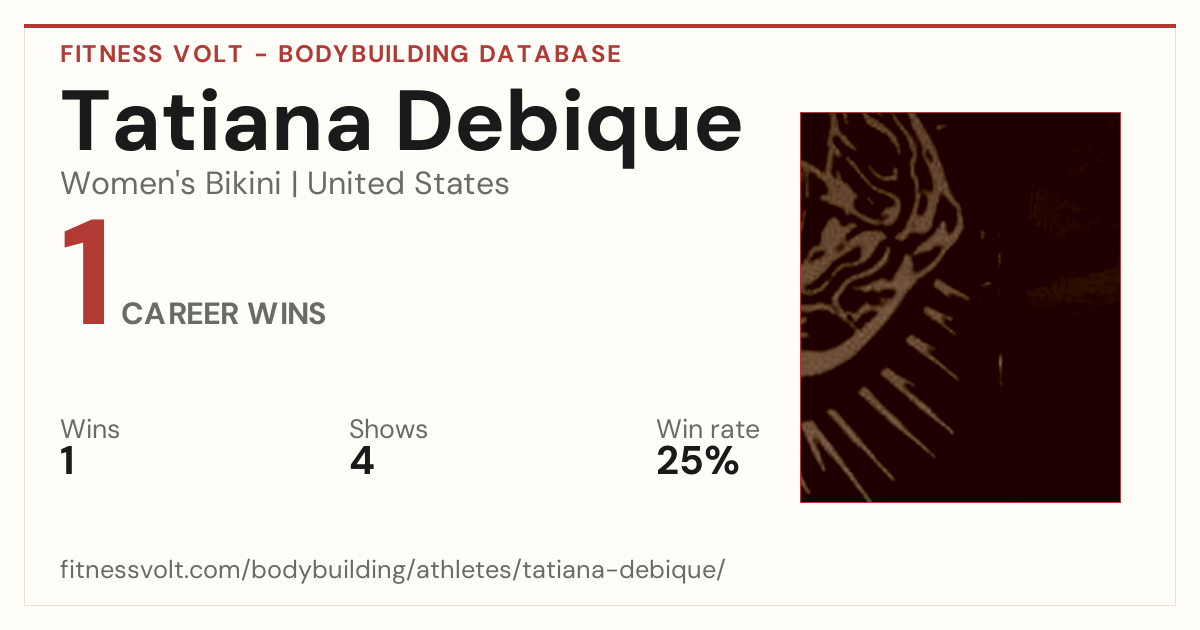Click the 4 value under Shows
The width and height of the screenshot is (1200, 630).
(x=361, y=461)
